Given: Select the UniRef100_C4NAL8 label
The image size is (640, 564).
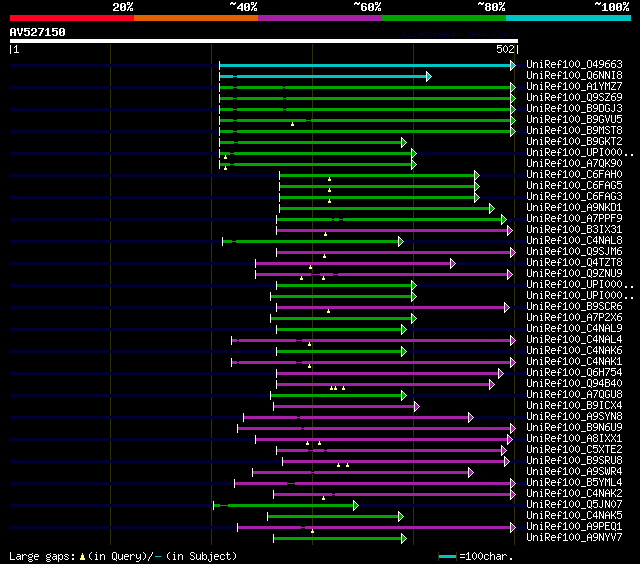Looking at the screenshot, I should [x=574, y=241].
